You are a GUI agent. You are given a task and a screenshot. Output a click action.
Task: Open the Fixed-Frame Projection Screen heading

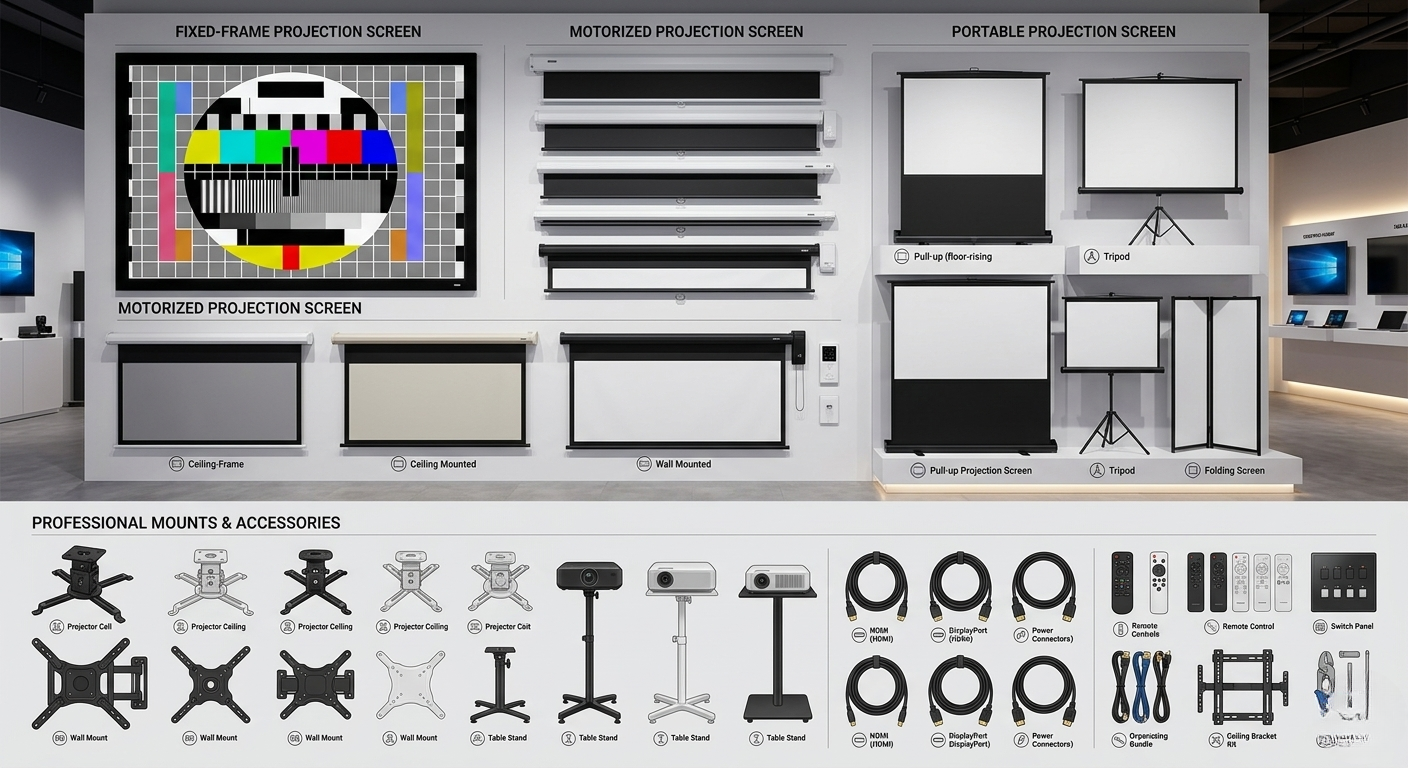(298, 32)
